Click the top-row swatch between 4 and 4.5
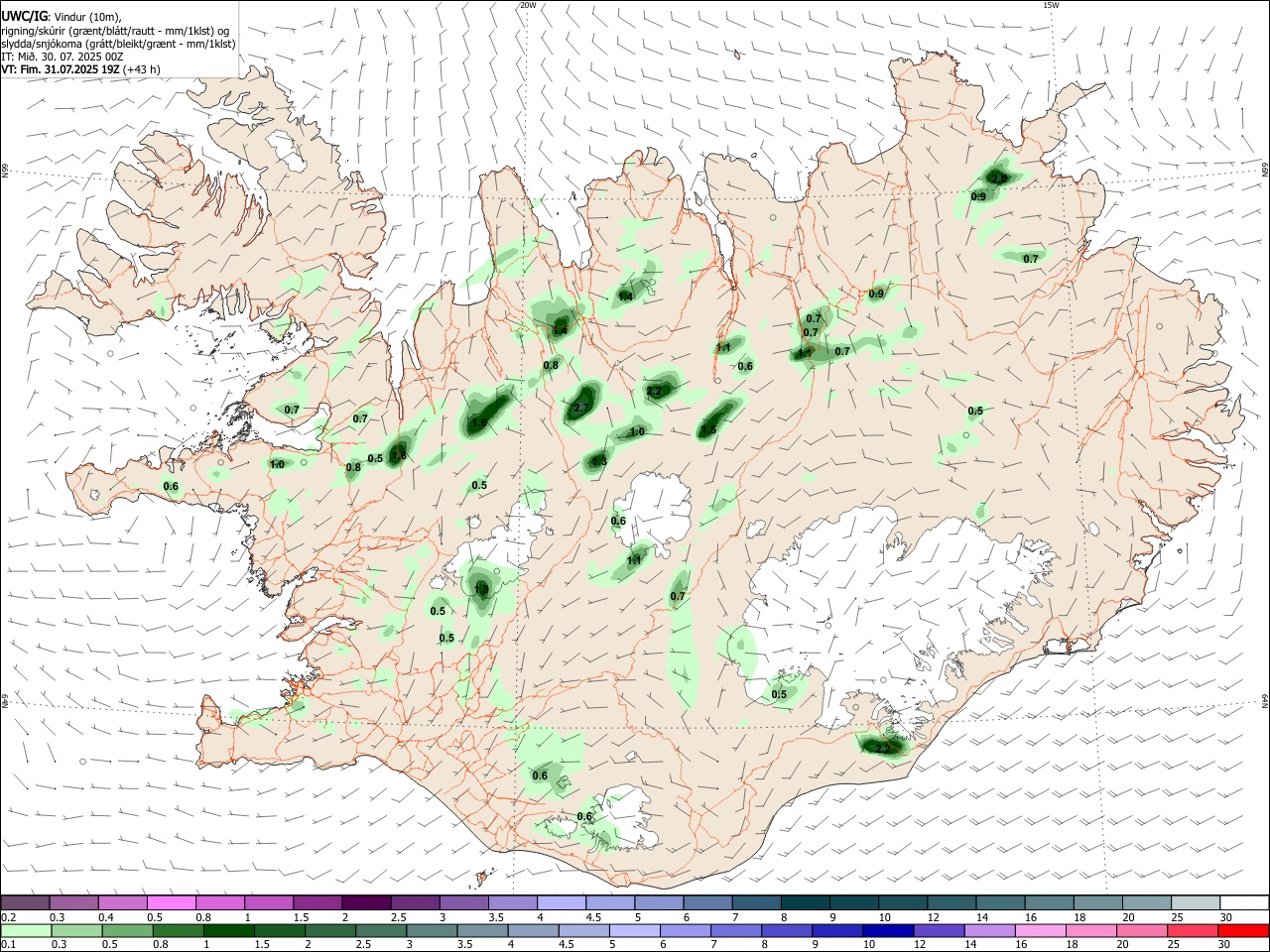Screen dimensions: 1270x952 click(x=560, y=902)
